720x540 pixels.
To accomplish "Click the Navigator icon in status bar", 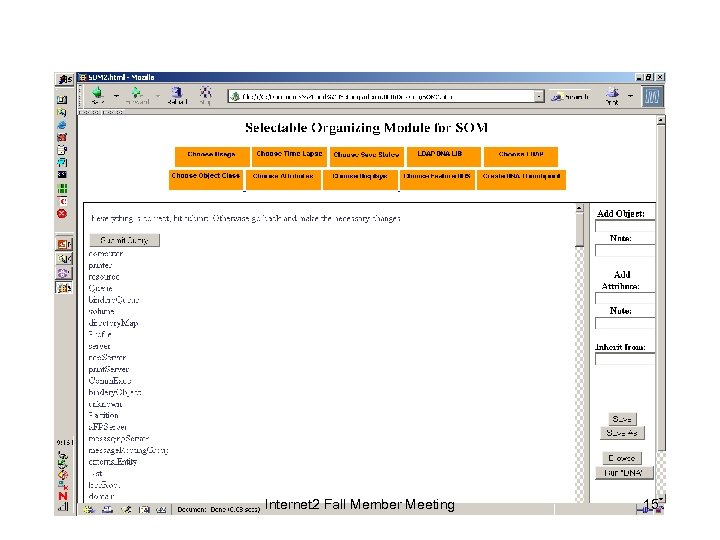I will pos(89,509).
